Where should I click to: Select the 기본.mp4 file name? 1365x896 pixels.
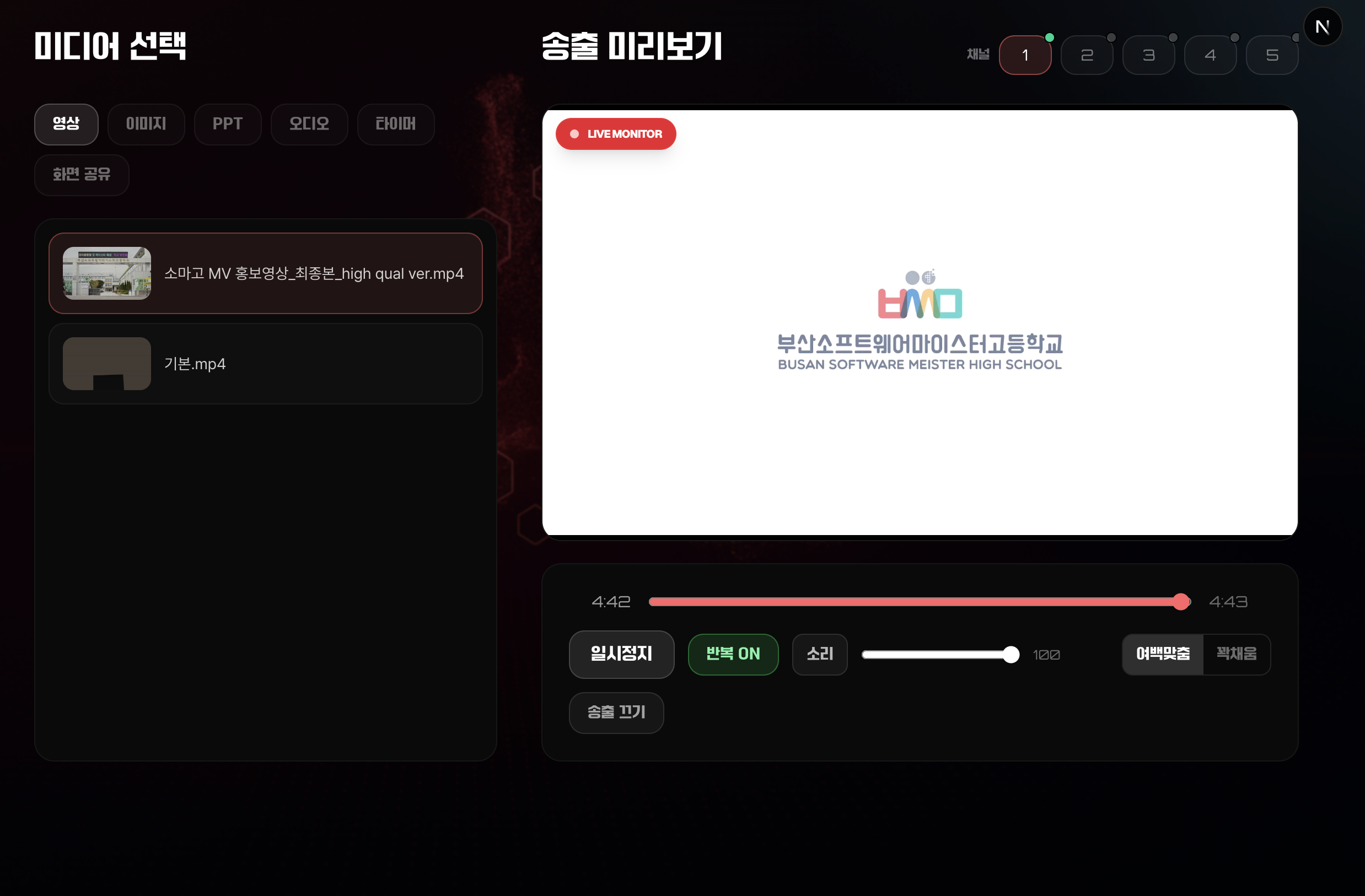coord(195,364)
